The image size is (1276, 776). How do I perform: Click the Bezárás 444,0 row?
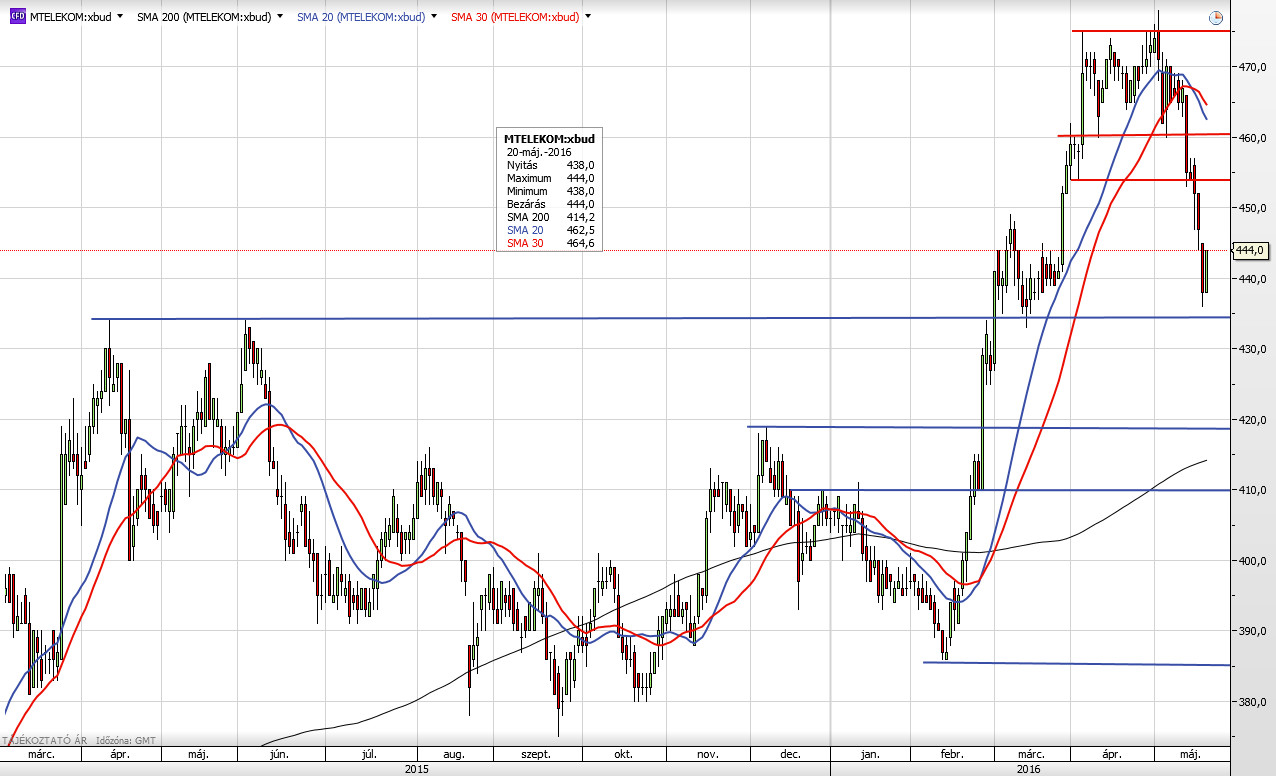tap(550, 203)
